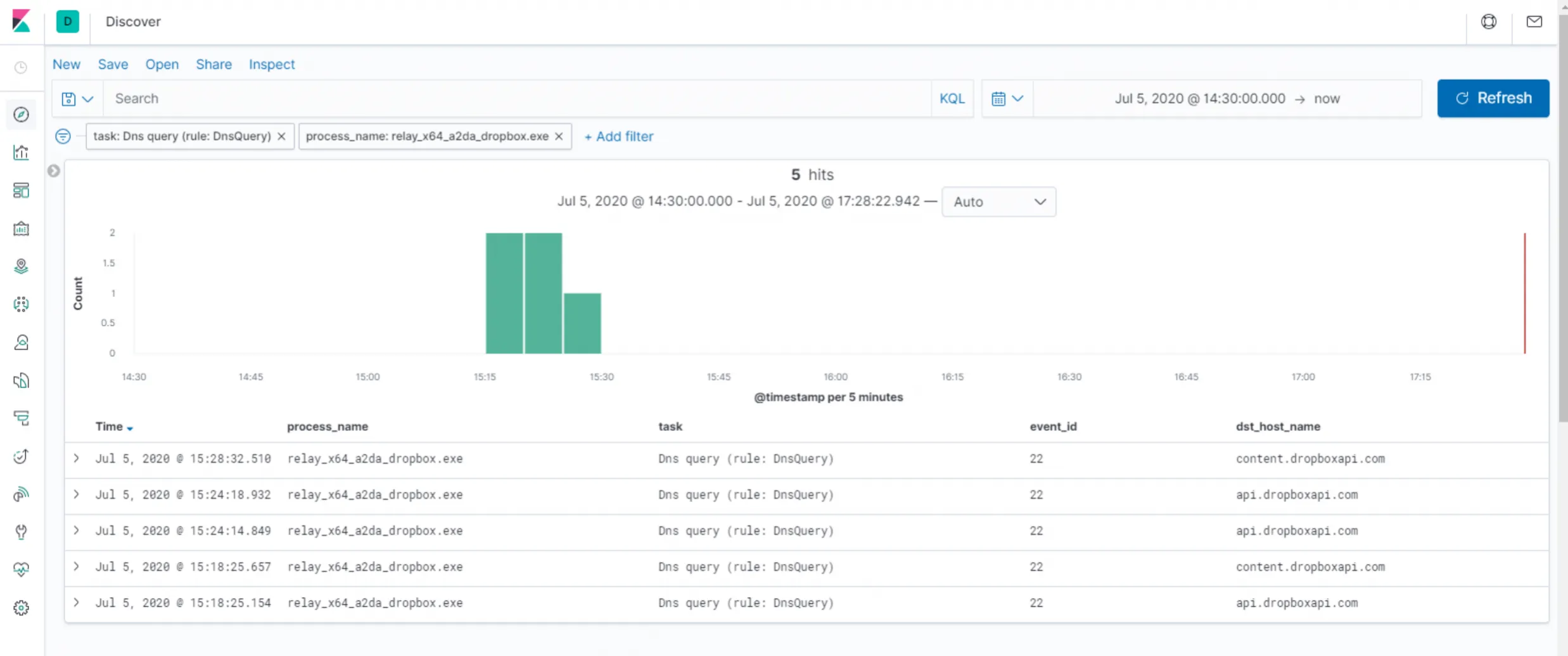
Task: Click the task column header
Action: tap(670, 427)
